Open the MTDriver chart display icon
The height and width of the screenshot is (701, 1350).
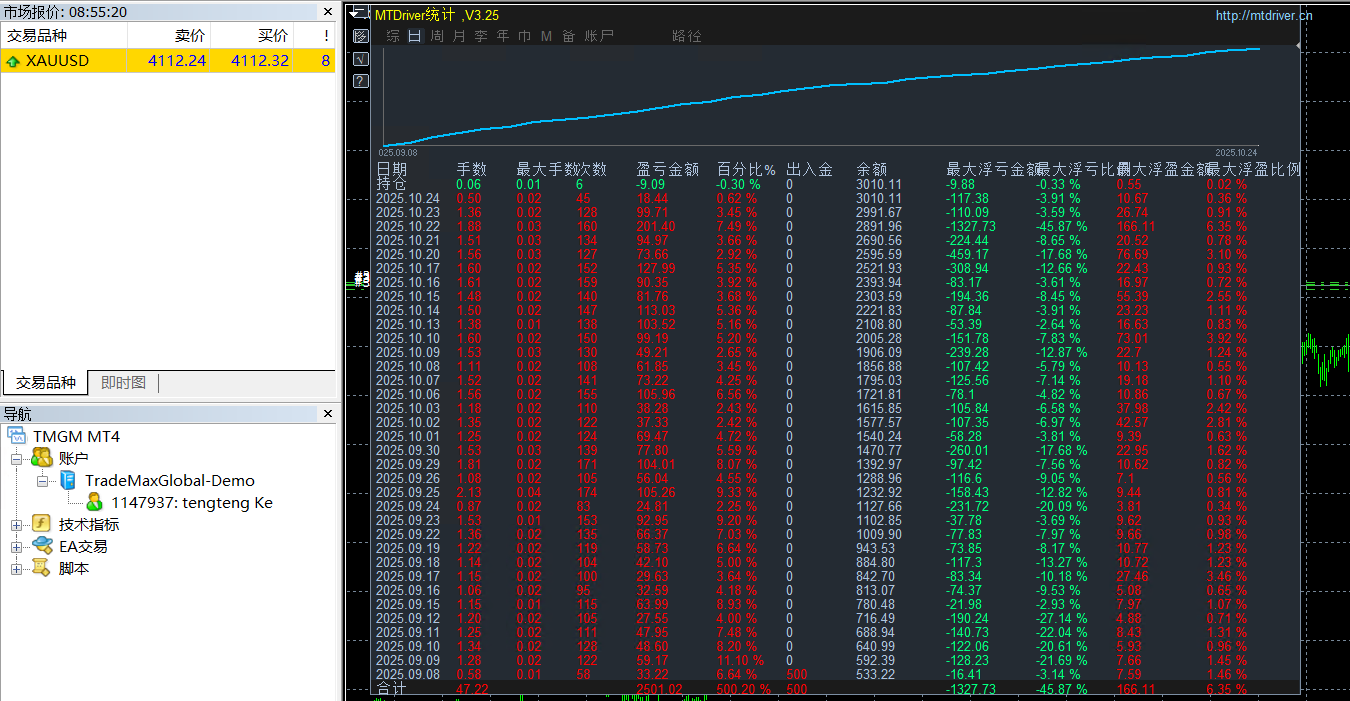(x=360, y=35)
